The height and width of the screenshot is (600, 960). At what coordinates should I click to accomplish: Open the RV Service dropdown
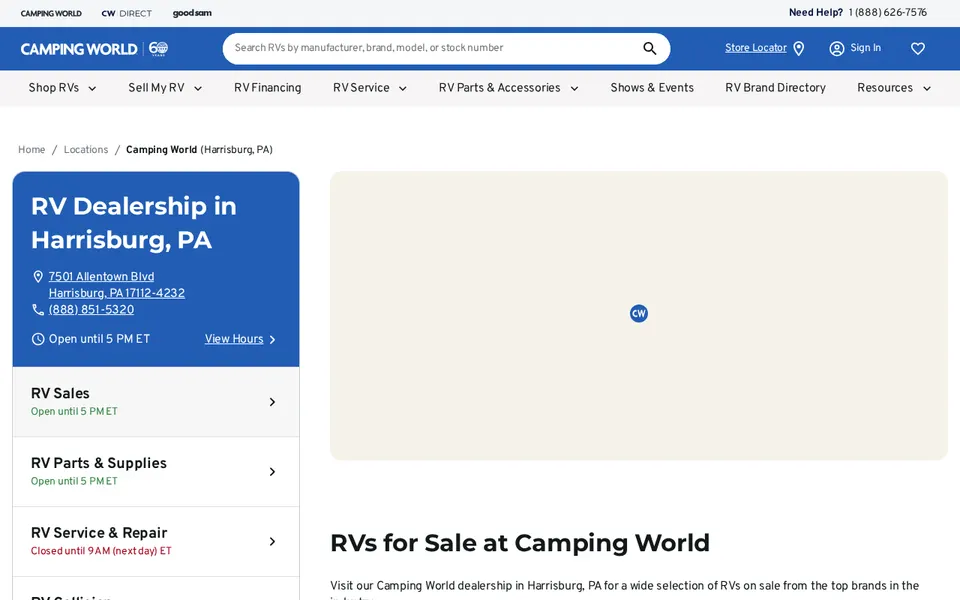click(369, 88)
